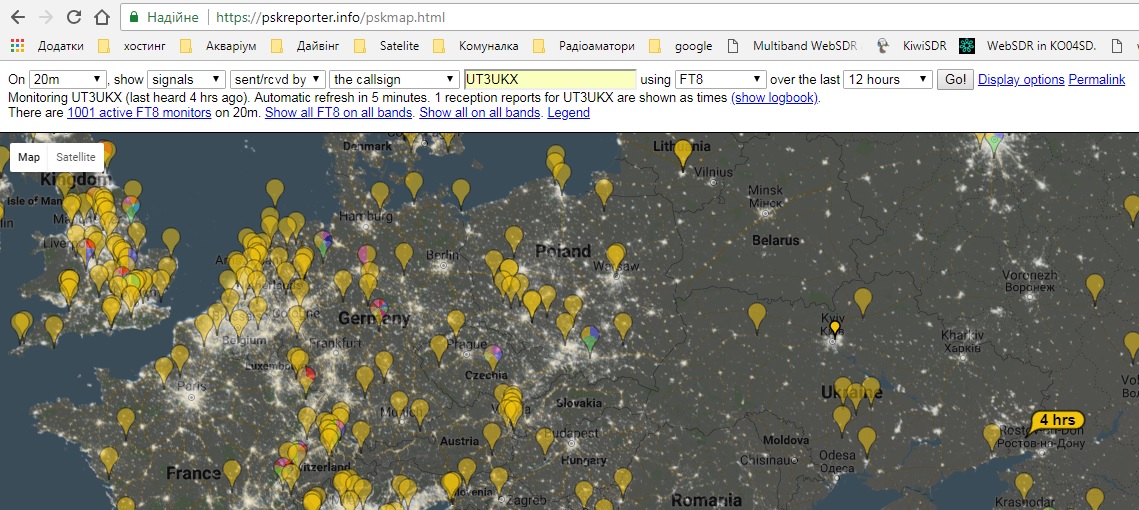Open the sent/rcvd by dropdown
This screenshot has height=510, width=1139.
point(277,79)
